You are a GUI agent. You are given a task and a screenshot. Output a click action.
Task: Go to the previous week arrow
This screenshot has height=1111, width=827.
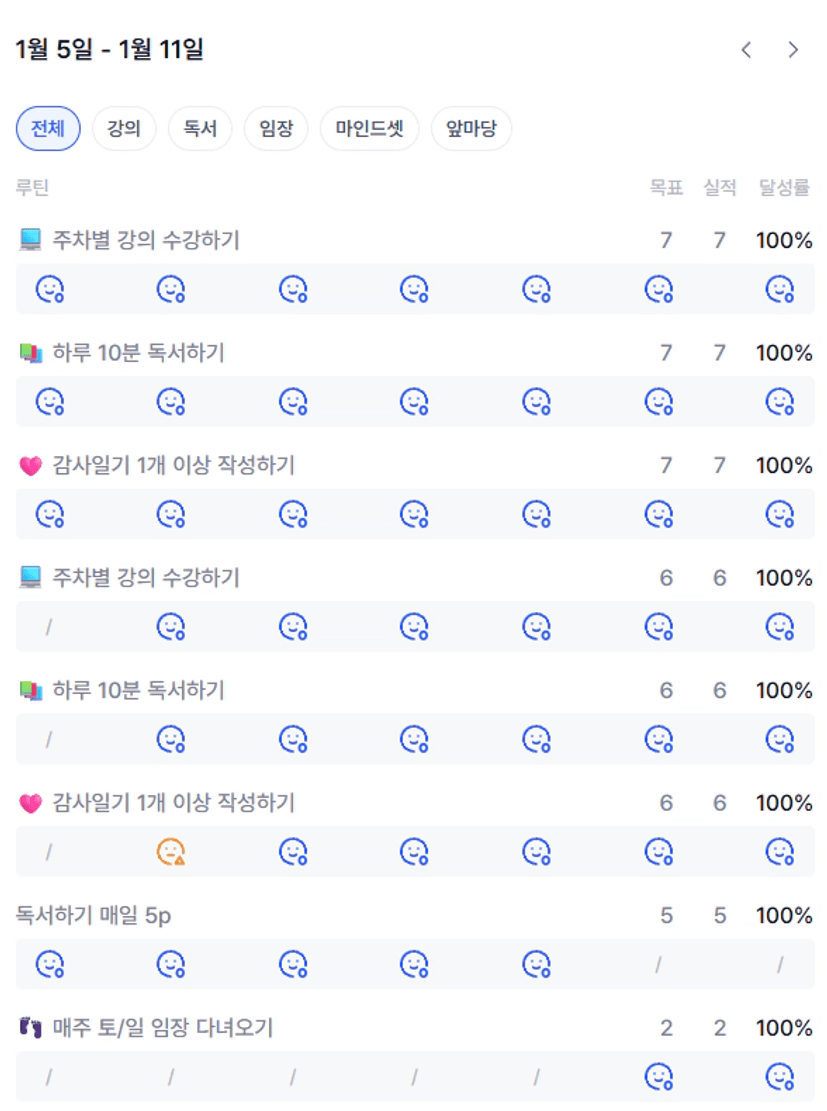pyautogui.click(x=746, y=50)
